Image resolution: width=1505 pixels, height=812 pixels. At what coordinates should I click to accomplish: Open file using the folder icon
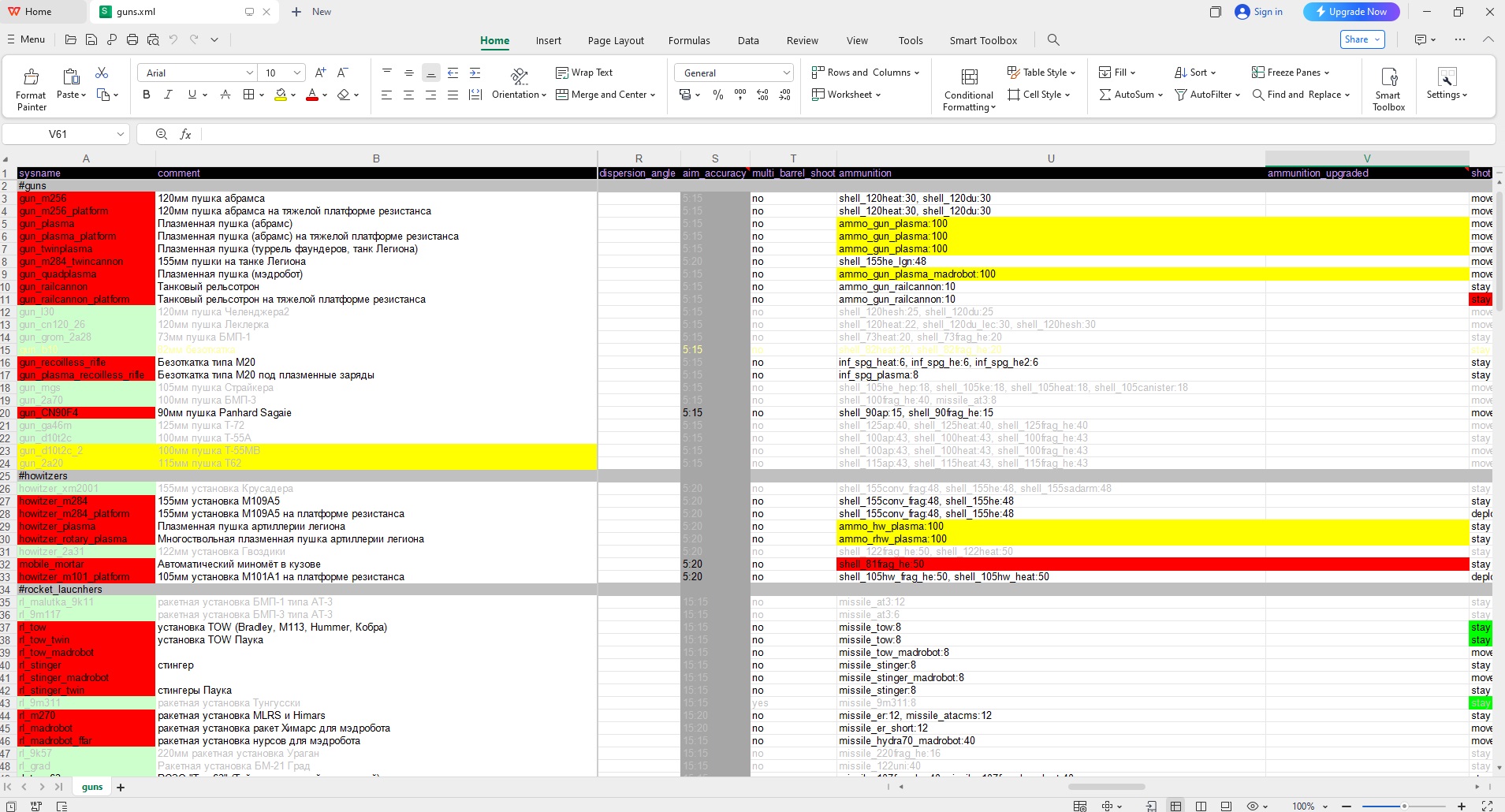71,39
